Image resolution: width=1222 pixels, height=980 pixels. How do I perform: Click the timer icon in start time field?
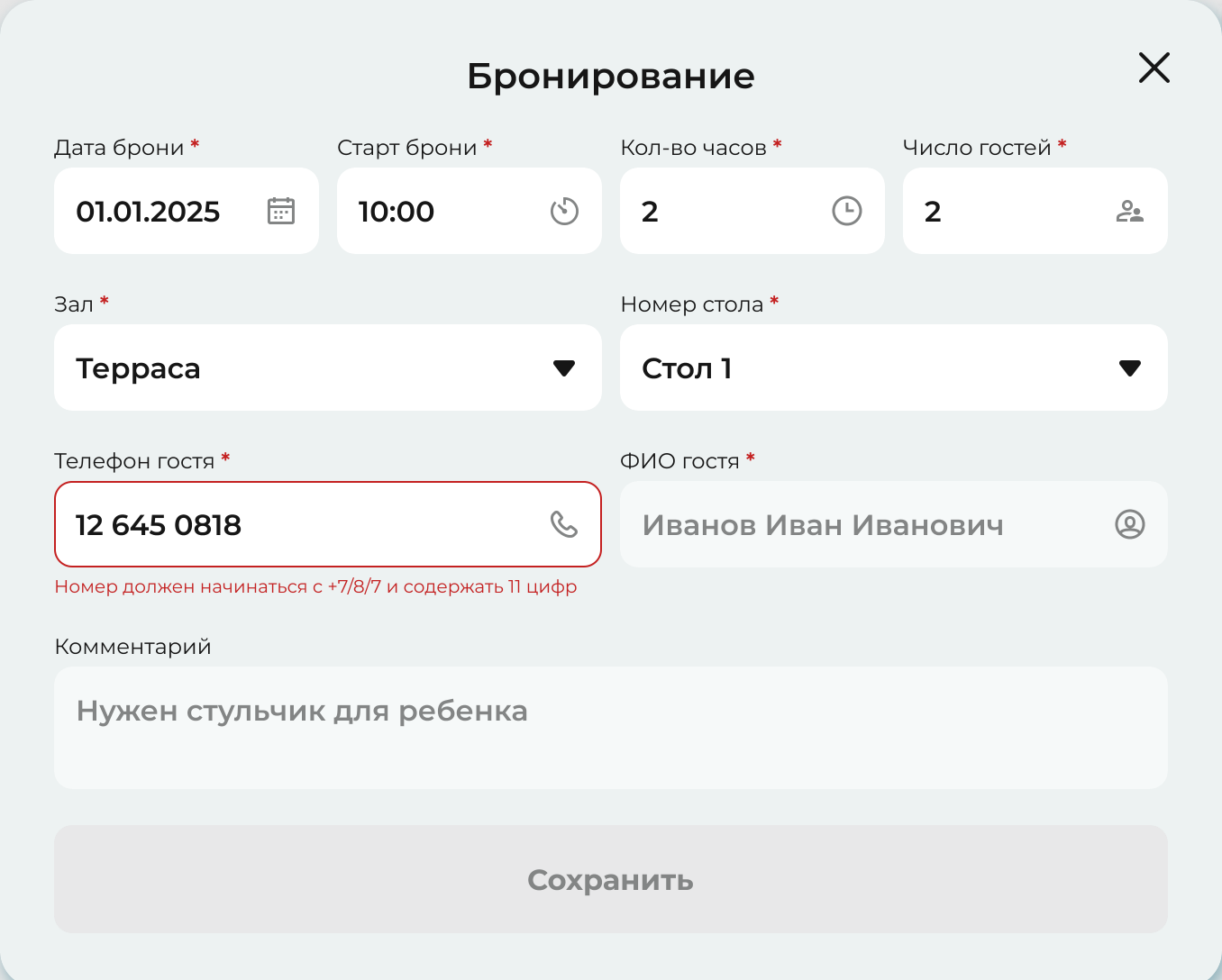pyautogui.click(x=564, y=211)
